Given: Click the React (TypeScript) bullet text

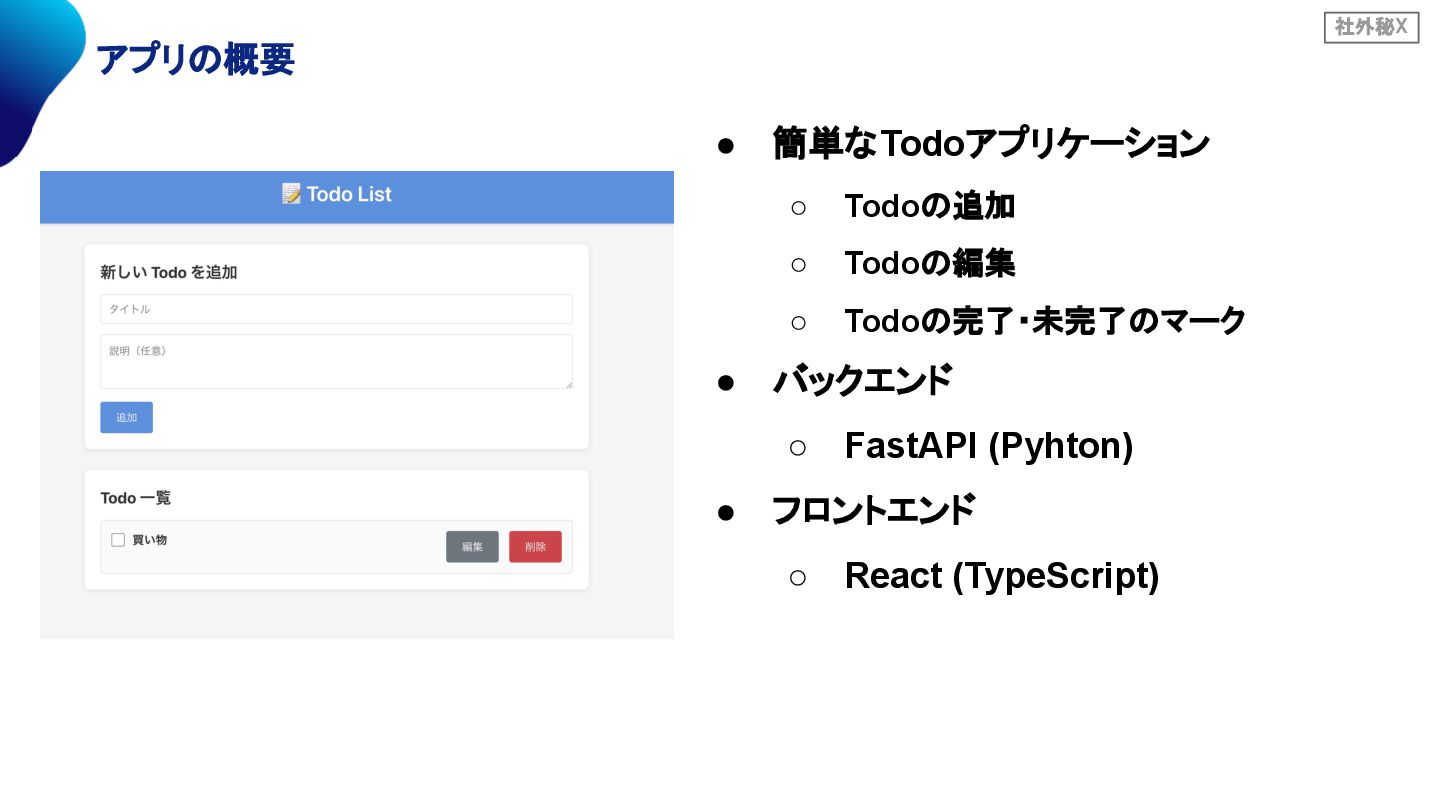Looking at the screenshot, I should (1001, 576).
